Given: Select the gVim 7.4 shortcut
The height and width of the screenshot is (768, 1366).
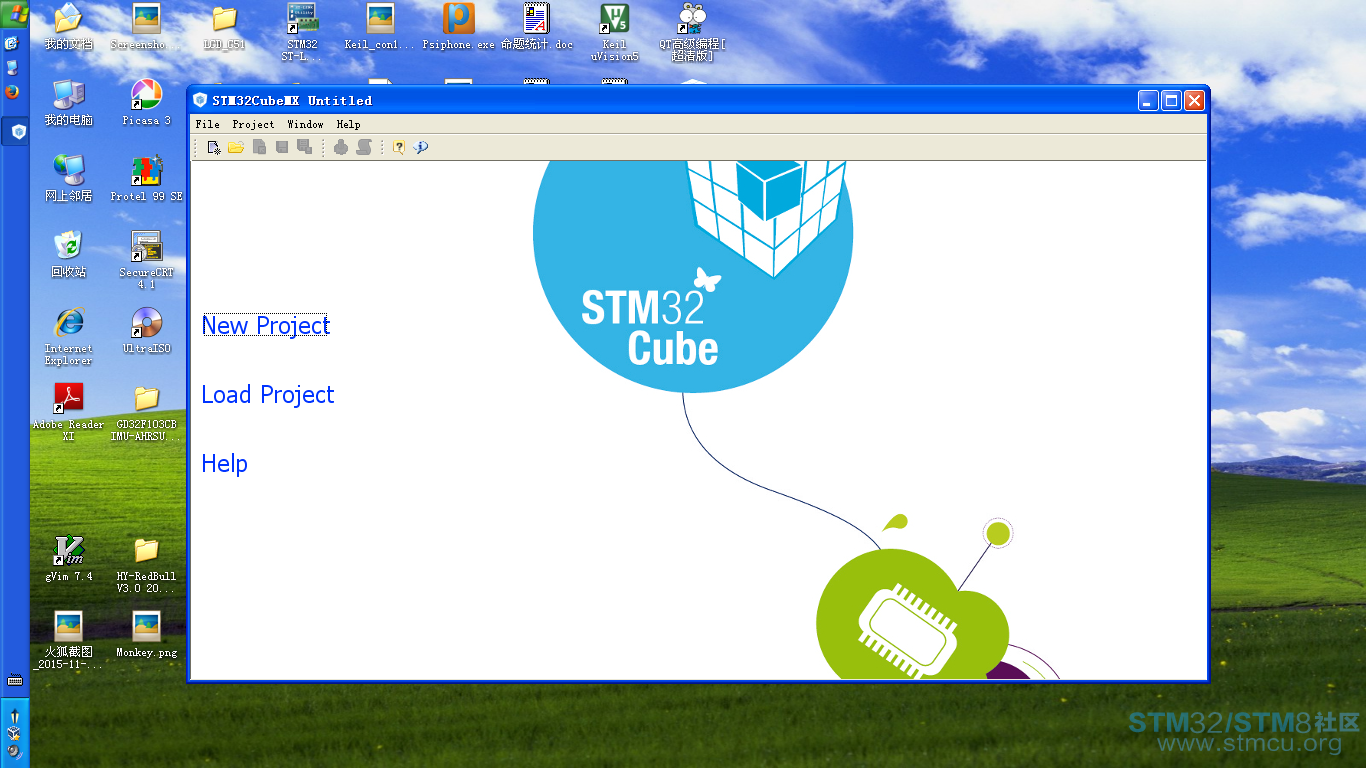Looking at the screenshot, I should click(68, 559).
